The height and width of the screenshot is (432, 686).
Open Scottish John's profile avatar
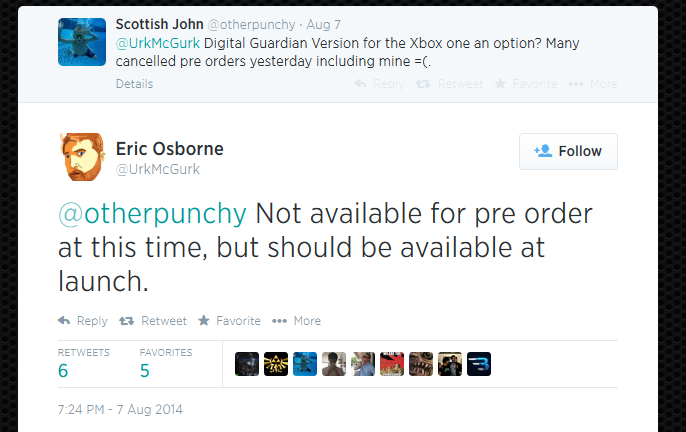point(82,42)
